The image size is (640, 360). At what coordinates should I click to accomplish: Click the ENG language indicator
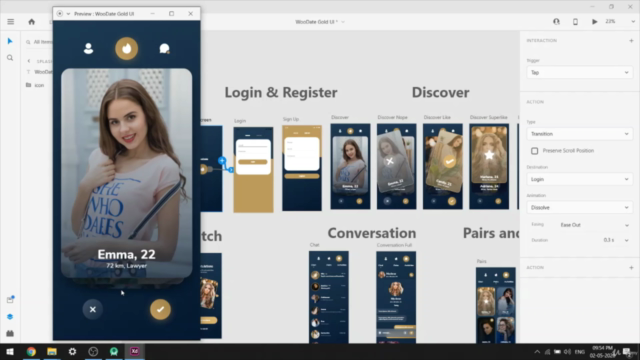(580, 351)
